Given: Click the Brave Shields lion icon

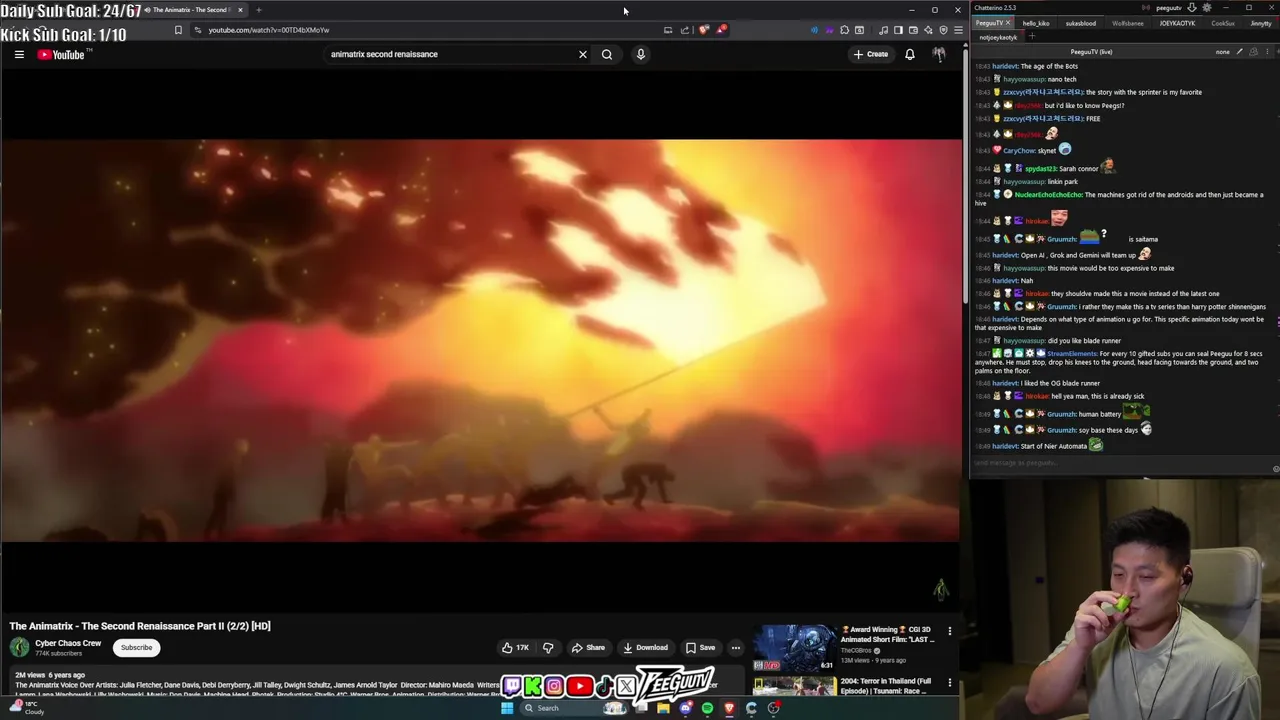Looking at the screenshot, I should click(704, 30).
